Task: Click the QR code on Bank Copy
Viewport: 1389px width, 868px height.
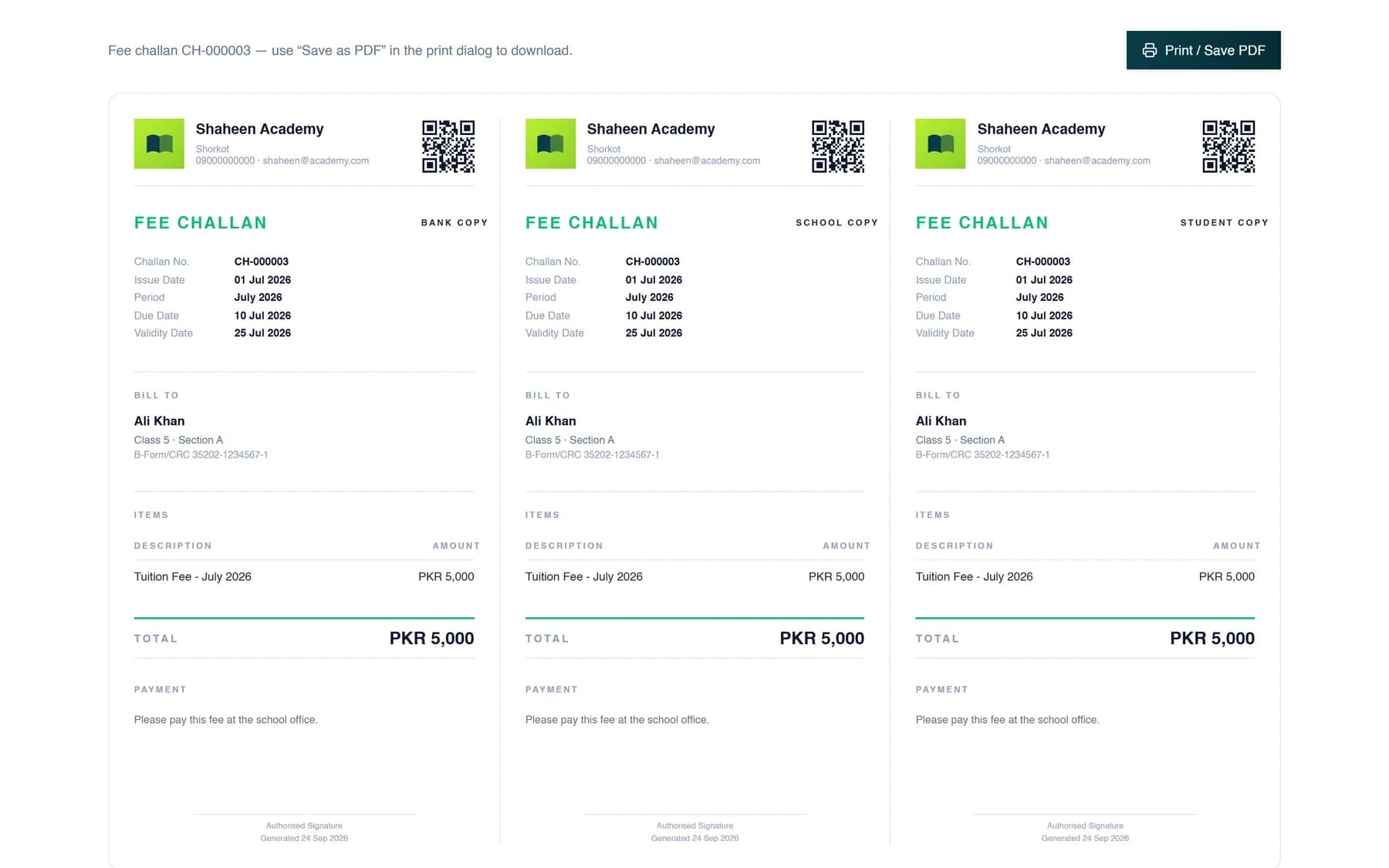Action: pyautogui.click(x=448, y=146)
